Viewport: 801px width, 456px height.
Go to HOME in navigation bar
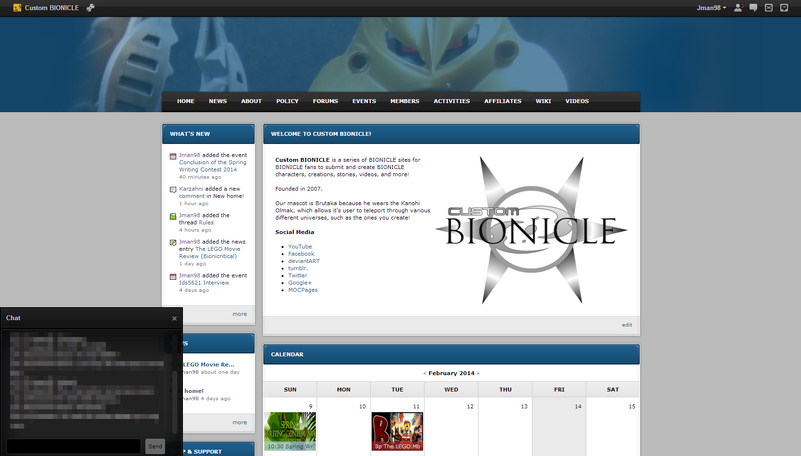(185, 101)
